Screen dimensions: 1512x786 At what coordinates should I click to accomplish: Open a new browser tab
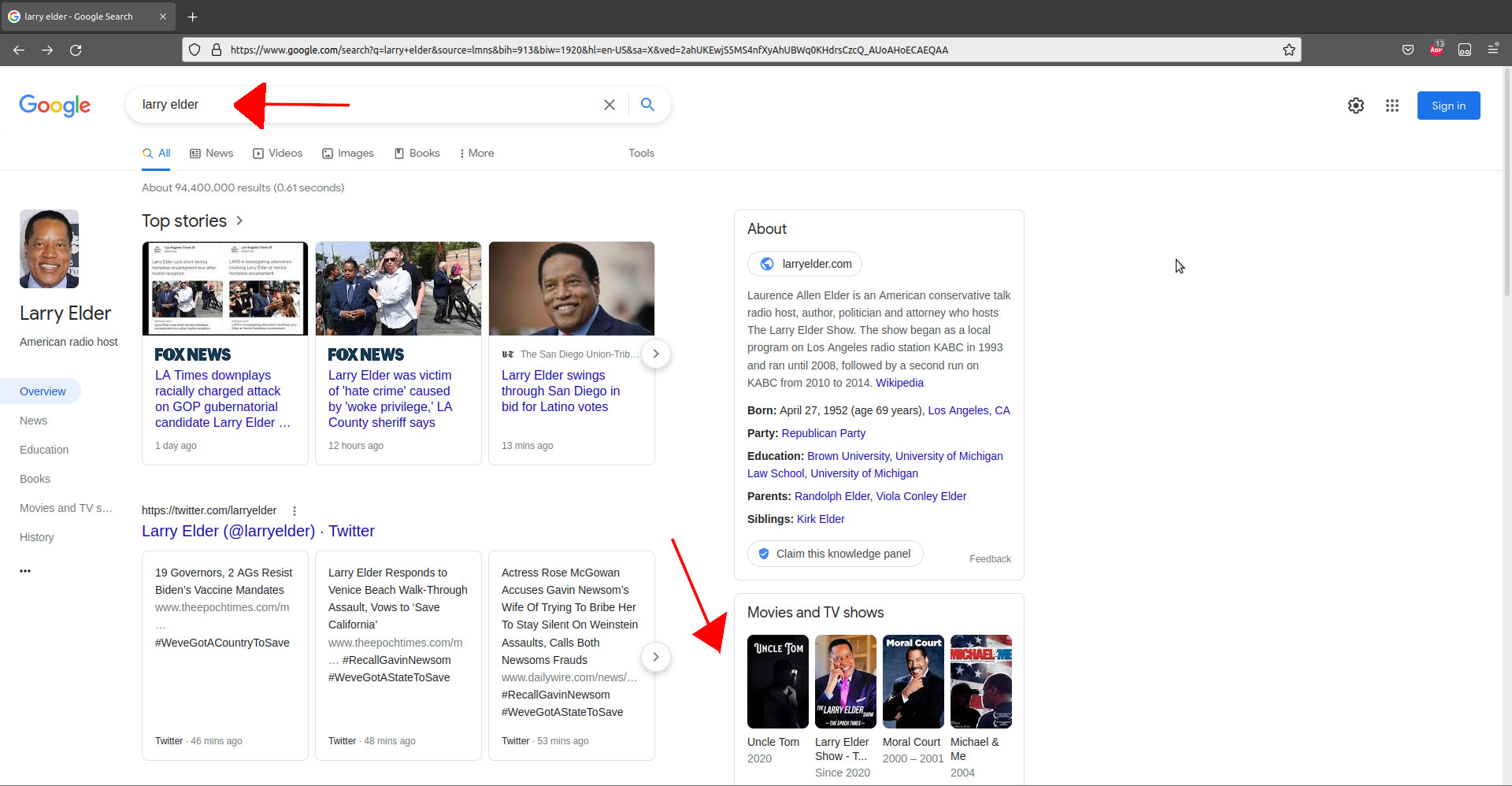(x=193, y=17)
